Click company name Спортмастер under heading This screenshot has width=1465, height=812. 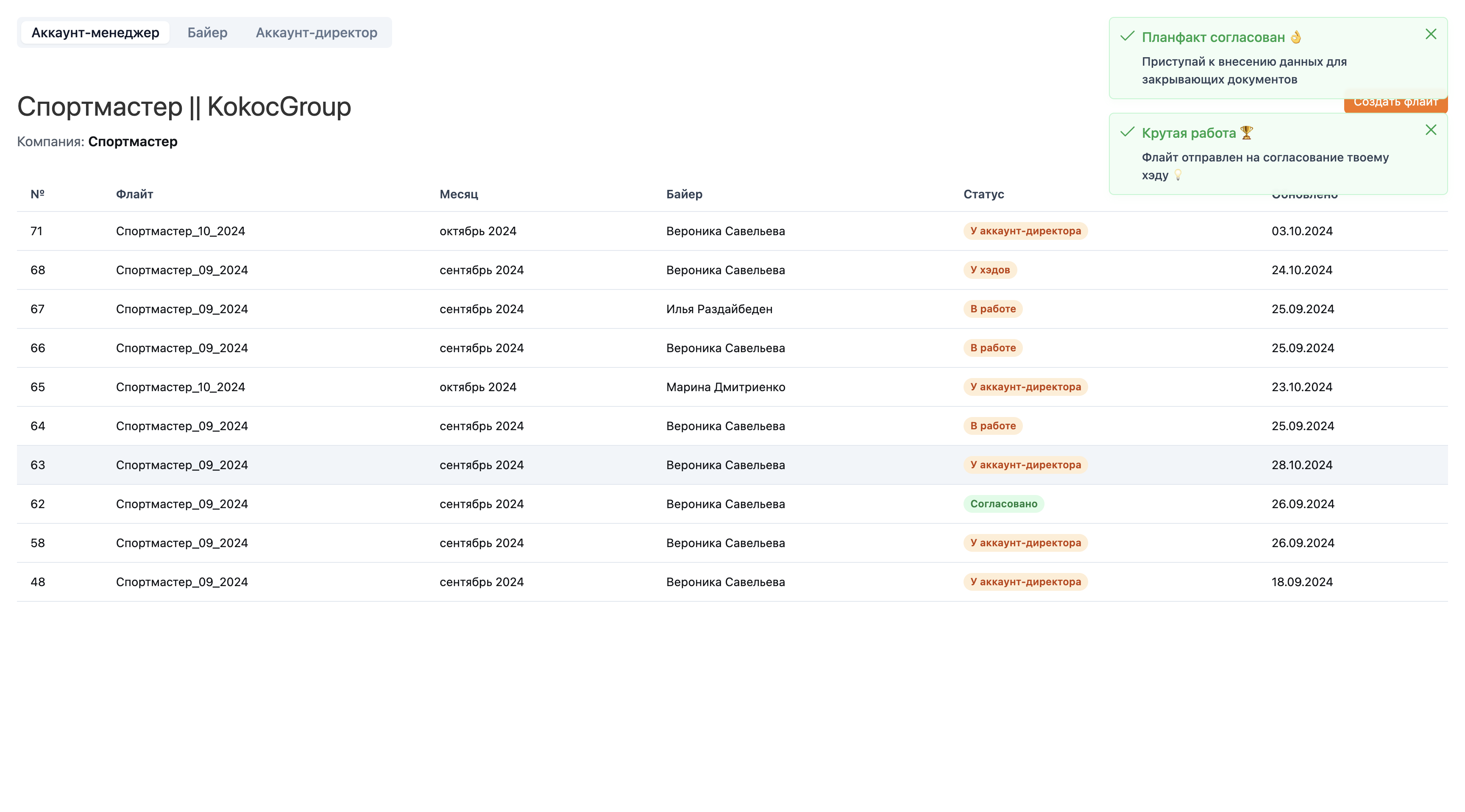133,142
